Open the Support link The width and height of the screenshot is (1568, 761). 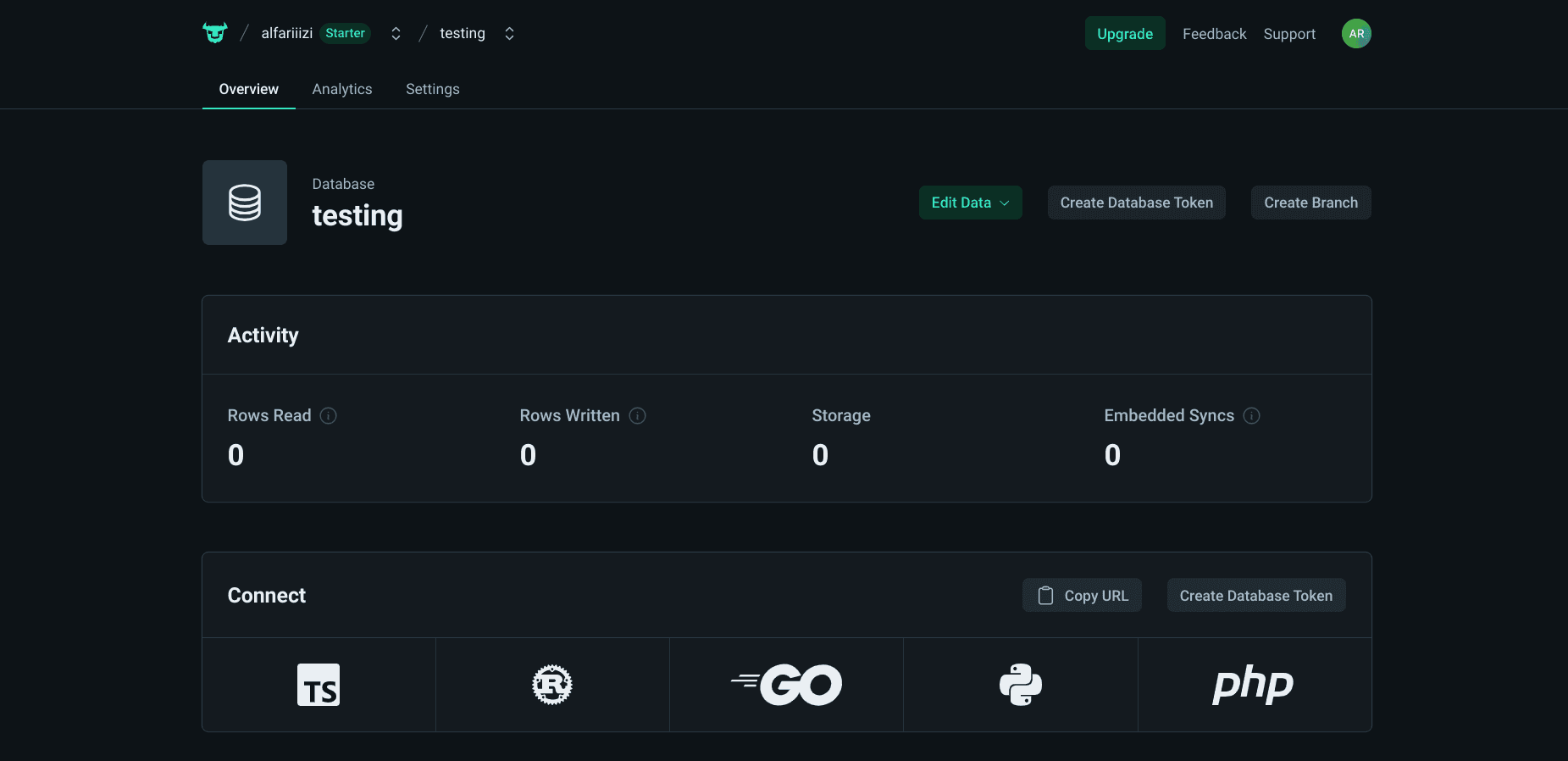click(x=1289, y=34)
